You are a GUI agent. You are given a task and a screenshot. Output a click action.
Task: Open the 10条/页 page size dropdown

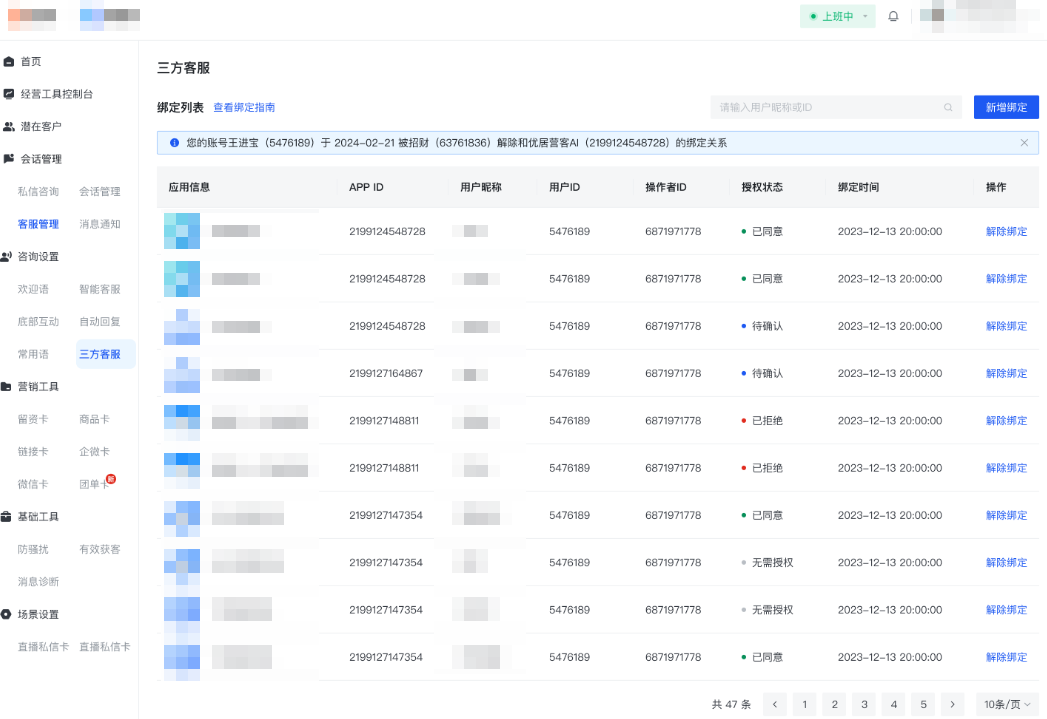pyautogui.click(x=1007, y=704)
